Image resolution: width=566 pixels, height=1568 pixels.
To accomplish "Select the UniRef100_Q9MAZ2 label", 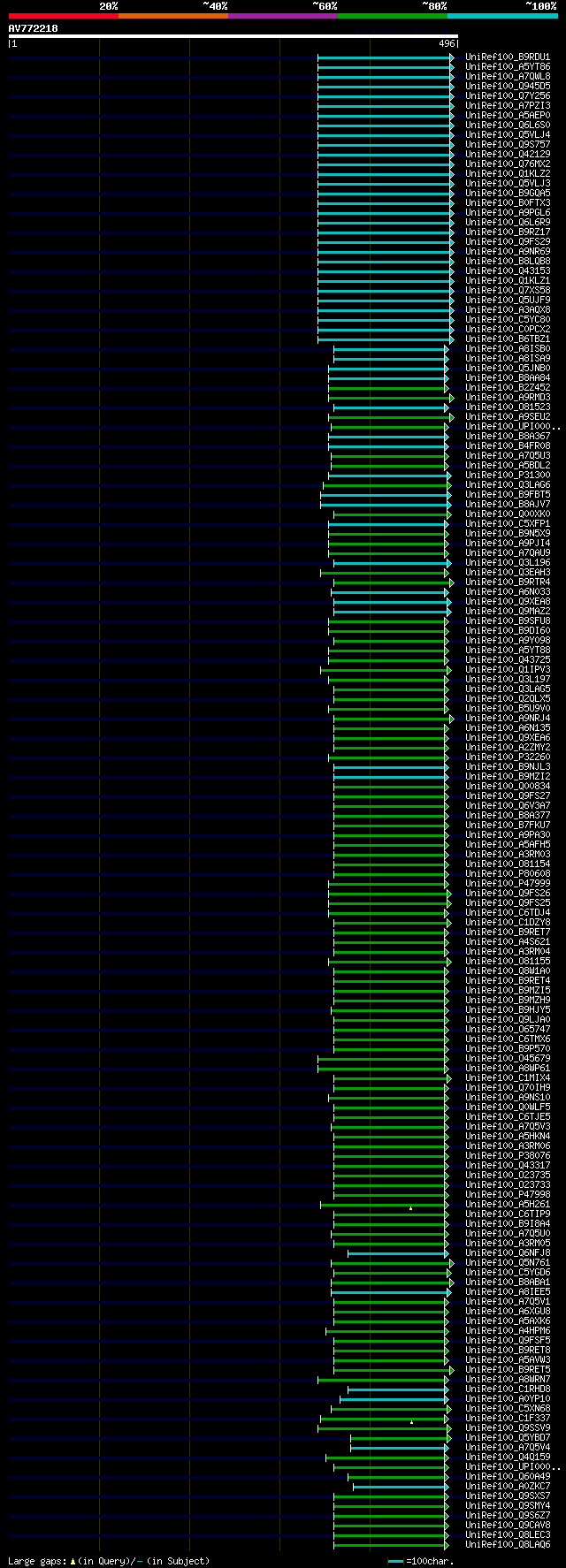I will point(508,612).
